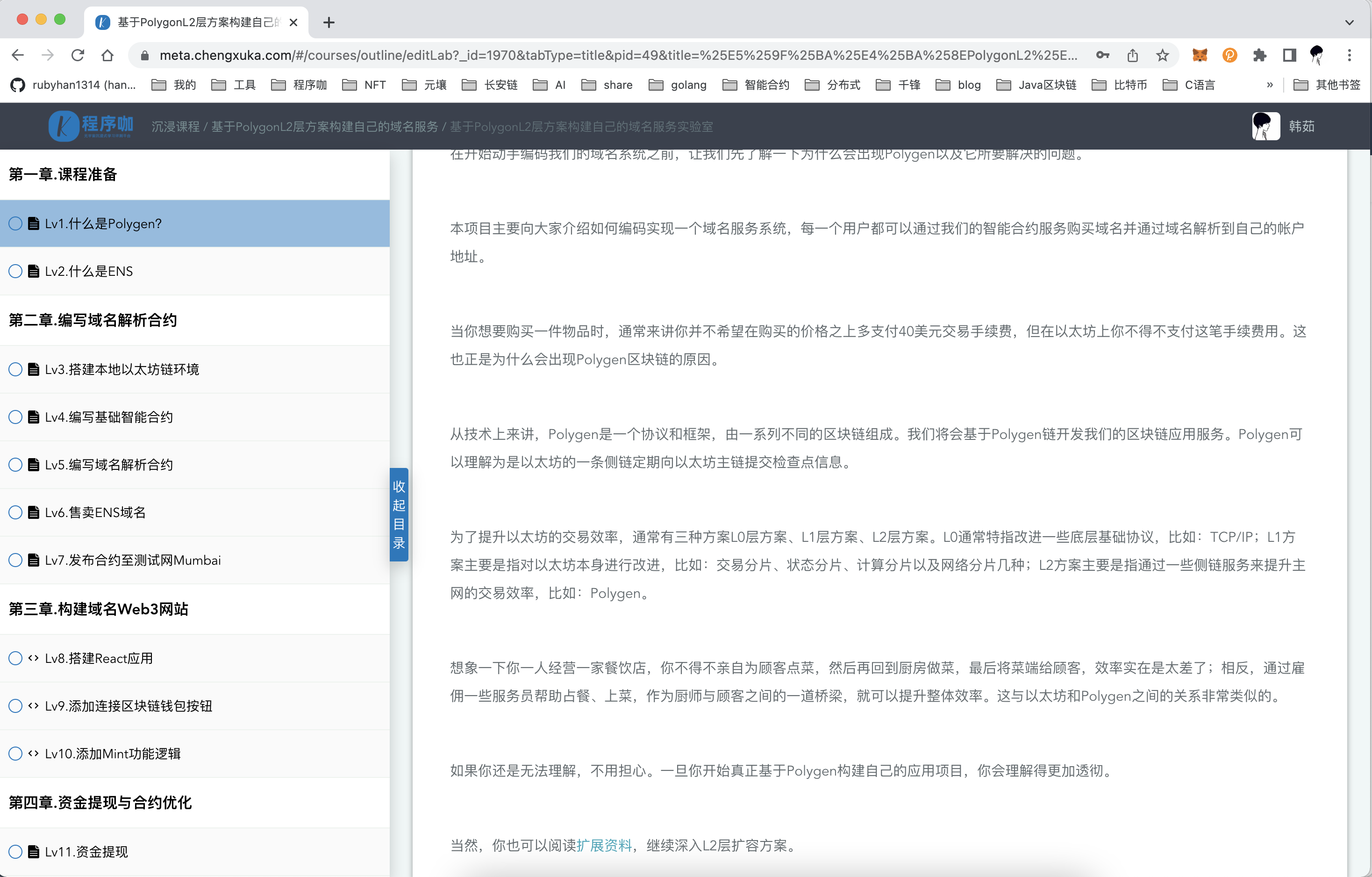The image size is (1372, 877).
Task: Select lesson Lv4.编写基础智能合约
Action: (x=195, y=417)
